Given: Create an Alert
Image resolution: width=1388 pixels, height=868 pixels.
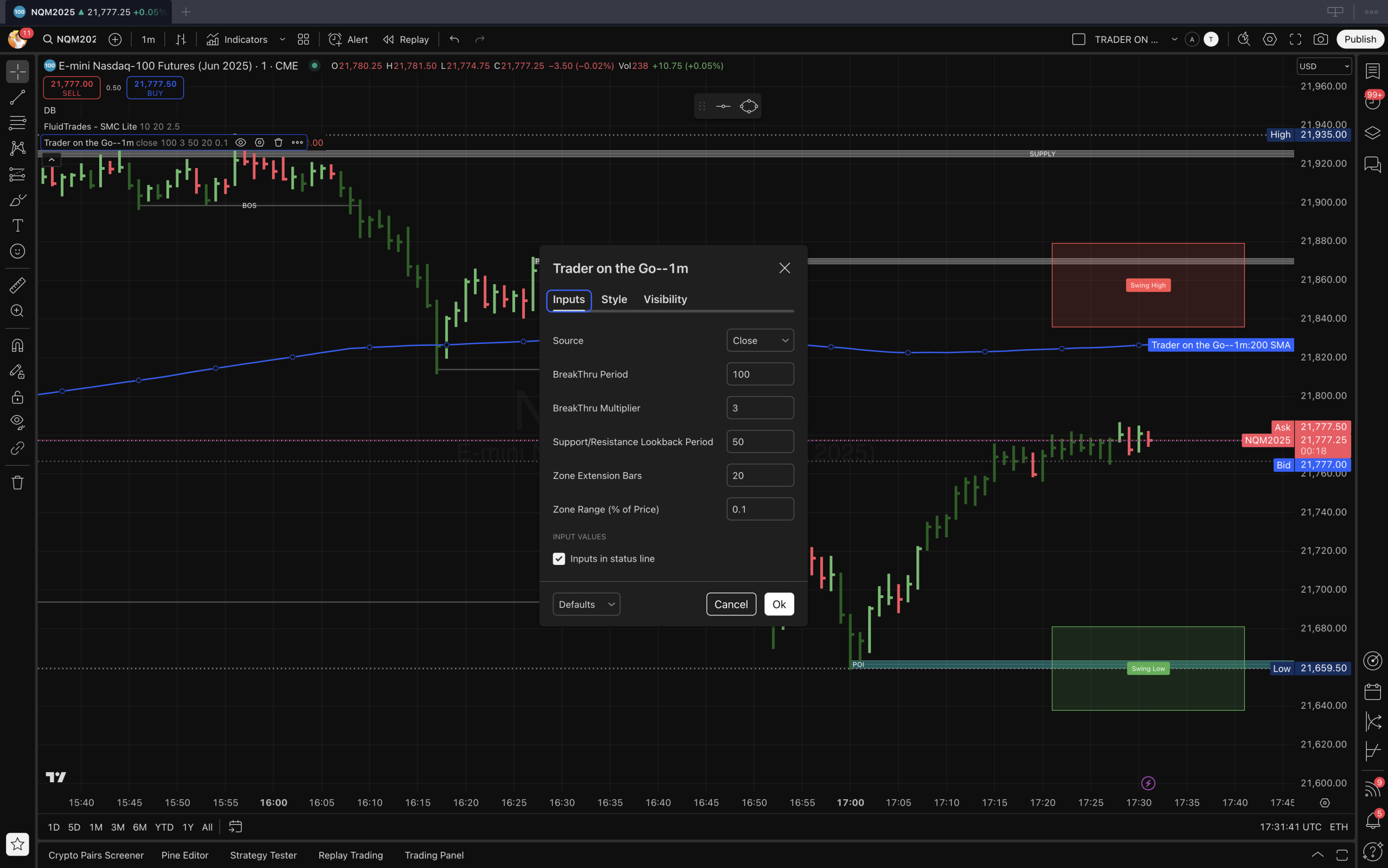Looking at the screenshot, I should click(348, 39).
